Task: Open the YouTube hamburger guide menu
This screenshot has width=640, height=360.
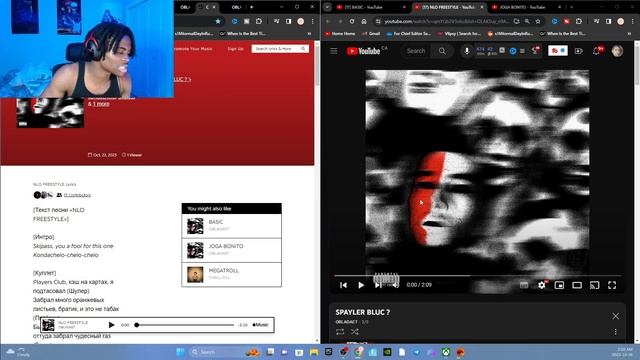Action: coord(334,51)
